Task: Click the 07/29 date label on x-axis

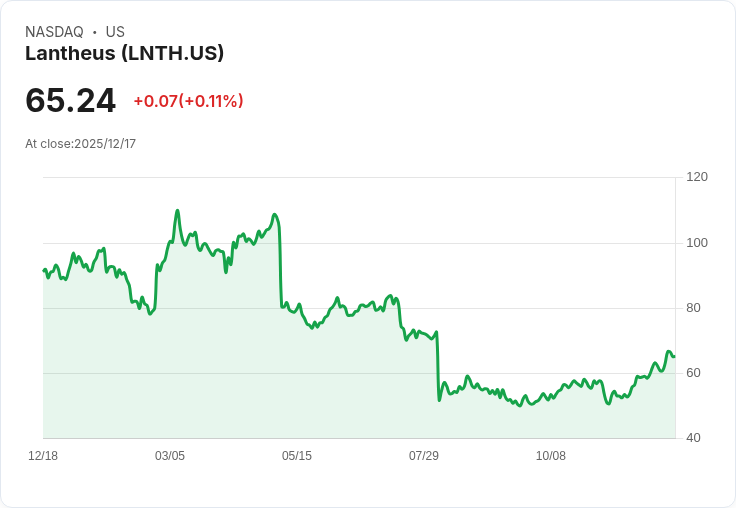Action: click(424, 456)
